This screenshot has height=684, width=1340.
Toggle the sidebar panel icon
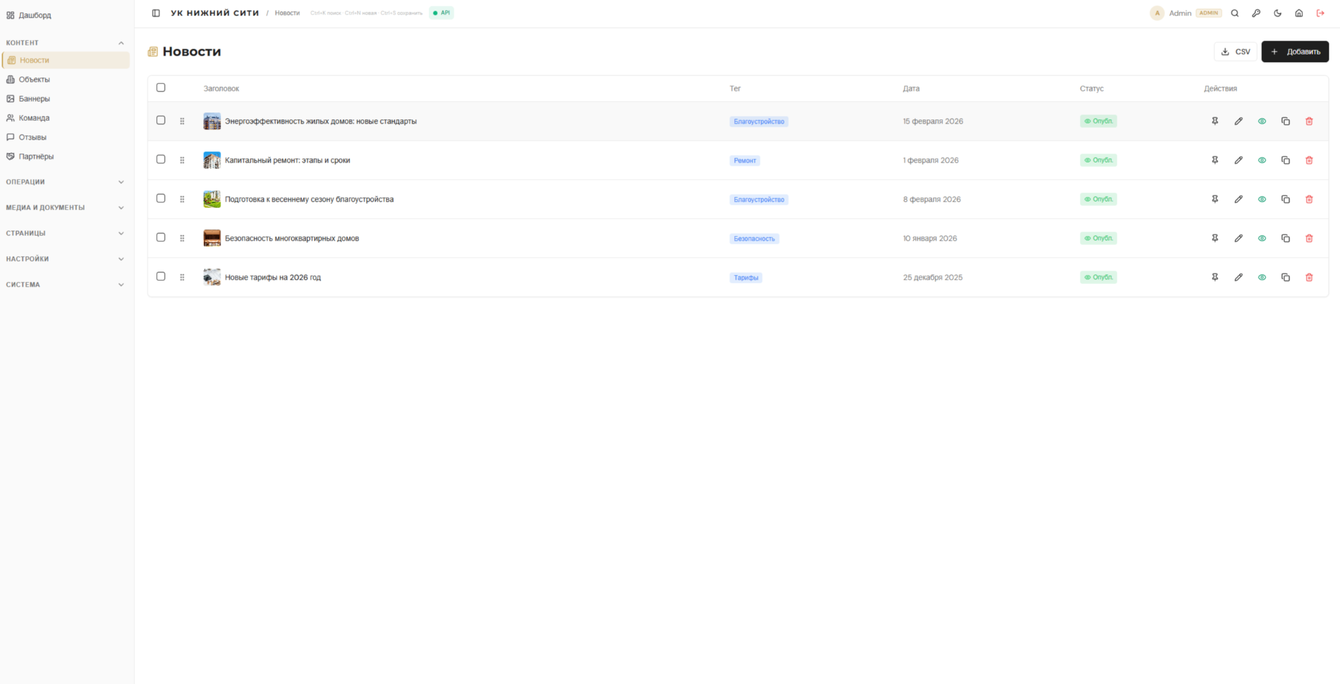pos(156,13)
